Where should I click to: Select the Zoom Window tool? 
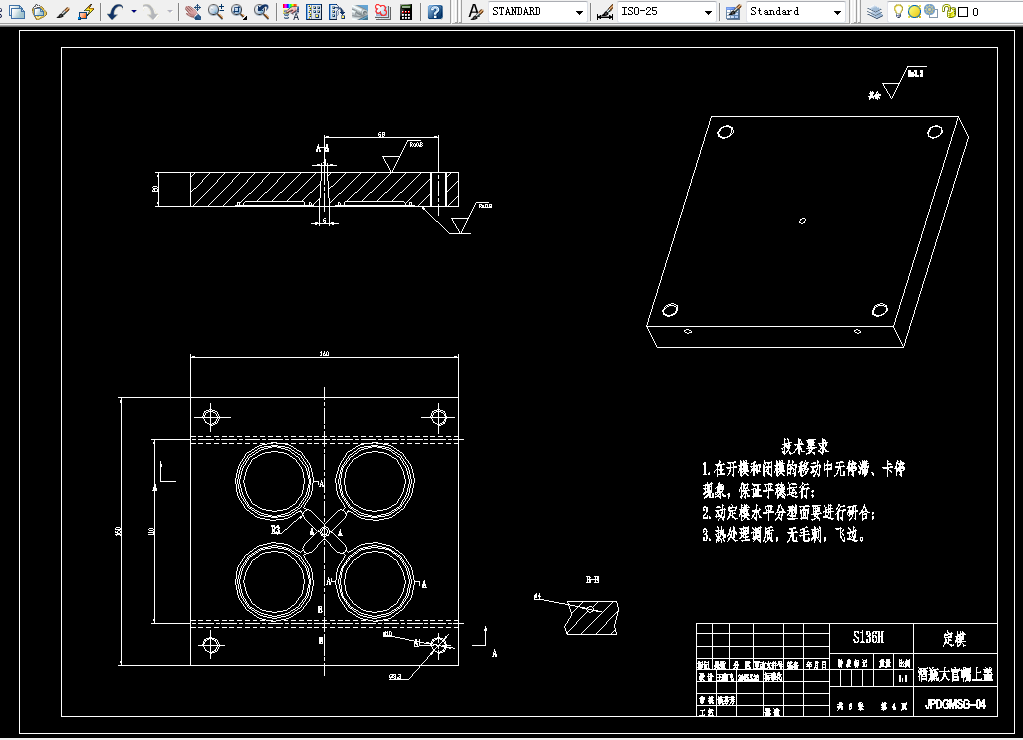click(x=238, y=12)
